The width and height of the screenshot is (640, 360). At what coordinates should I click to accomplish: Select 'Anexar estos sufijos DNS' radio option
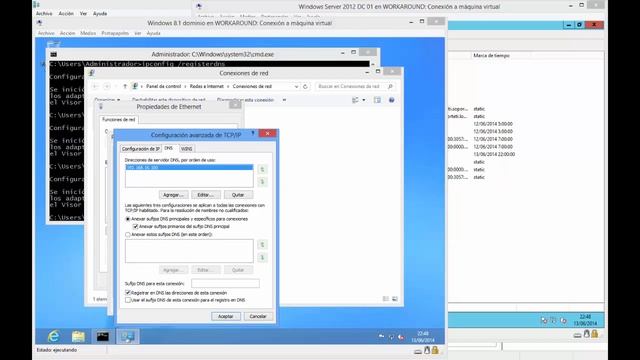point(128,235)
